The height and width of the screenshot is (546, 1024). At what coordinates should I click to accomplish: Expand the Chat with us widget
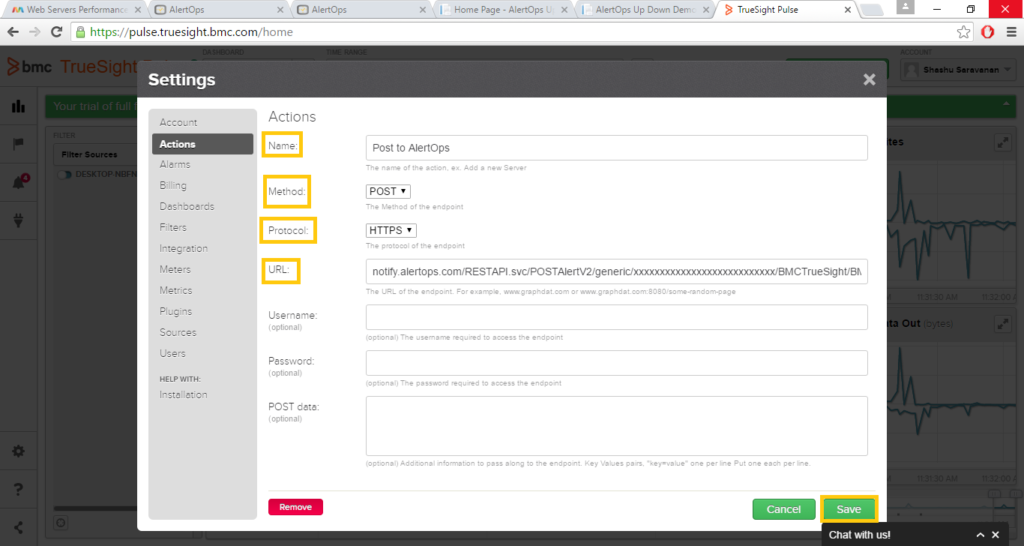pyautogui.click(x=980, y=535)
